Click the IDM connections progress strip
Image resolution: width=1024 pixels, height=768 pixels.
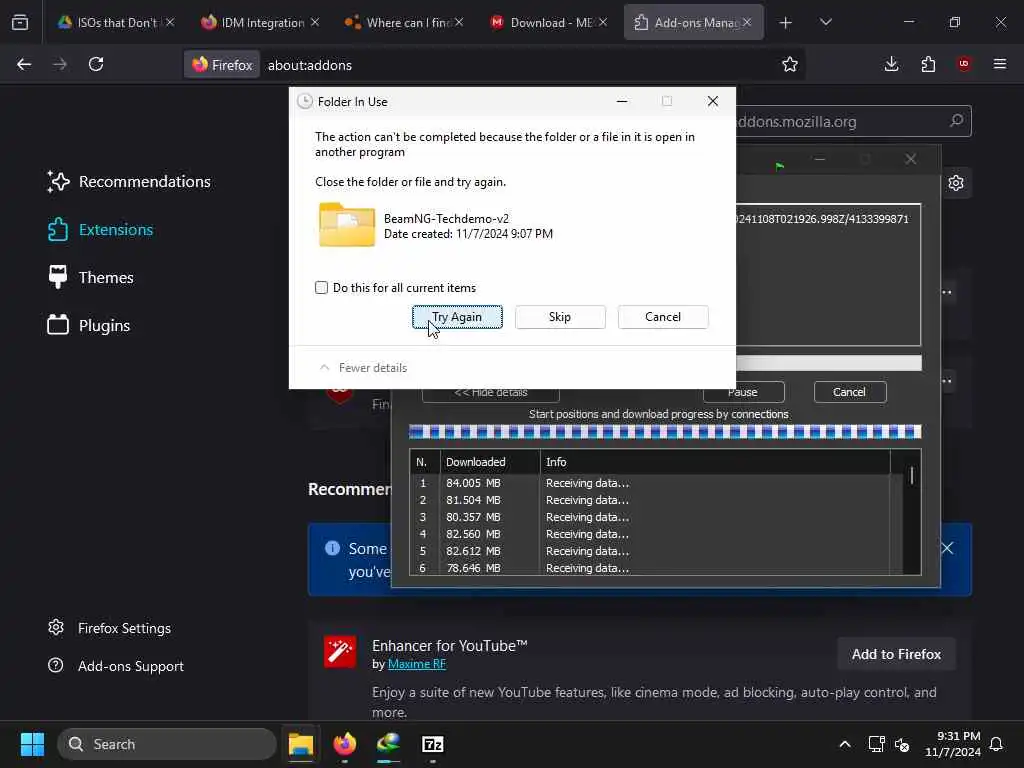pyautogui.click(x=665, y=432)
